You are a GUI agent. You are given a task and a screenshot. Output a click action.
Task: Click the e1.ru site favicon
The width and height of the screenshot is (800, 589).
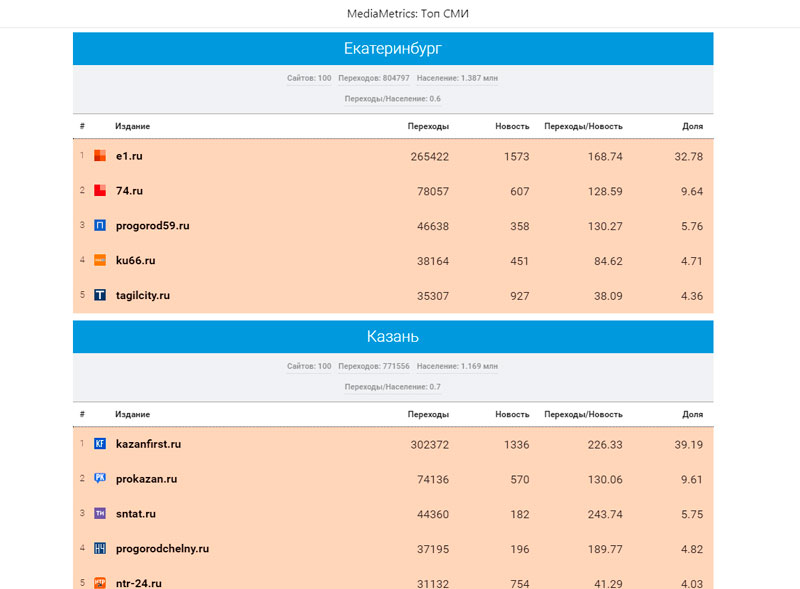100,156
